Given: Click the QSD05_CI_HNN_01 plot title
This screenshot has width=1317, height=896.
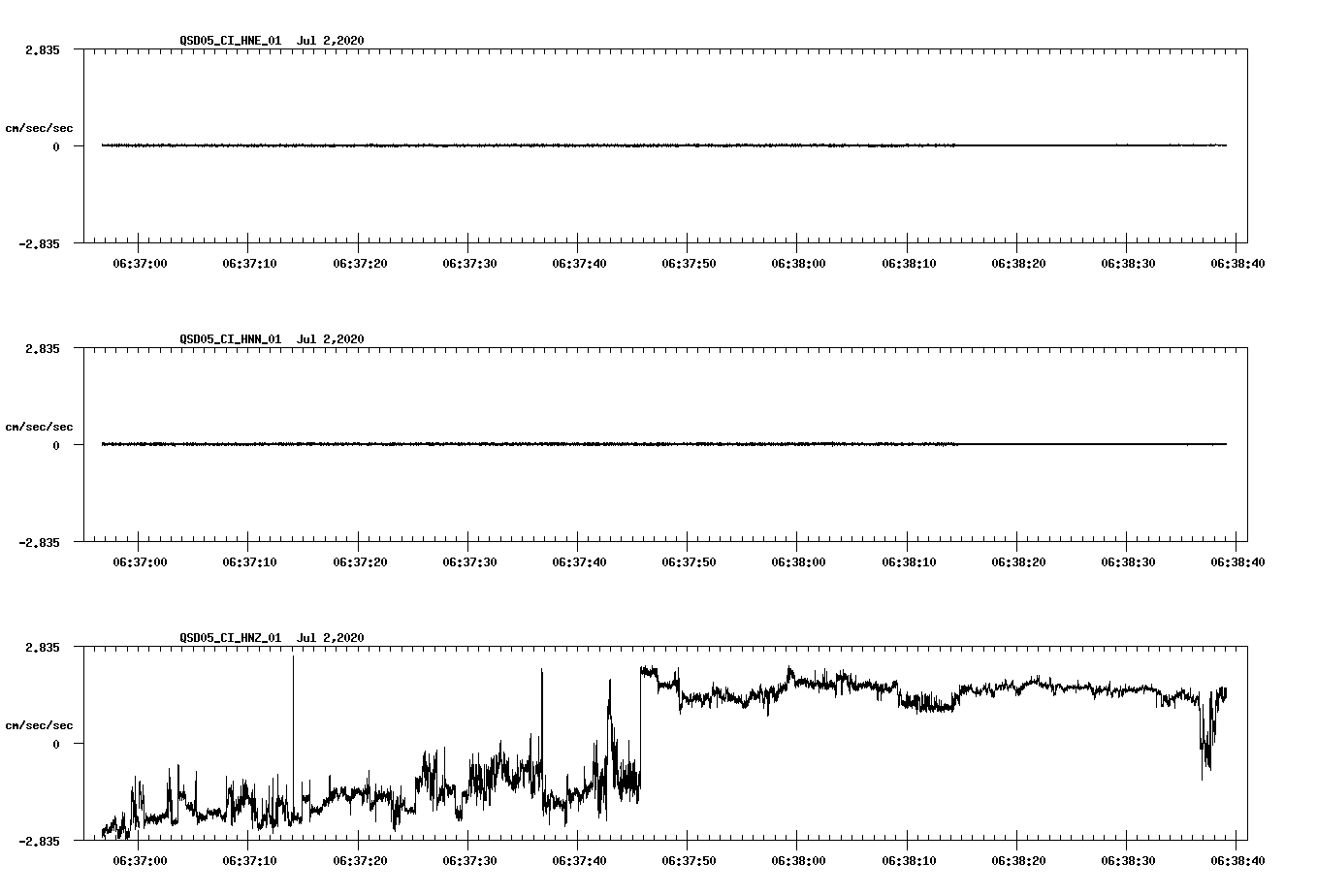Looking at the screenshot, I should coord(272,338).
